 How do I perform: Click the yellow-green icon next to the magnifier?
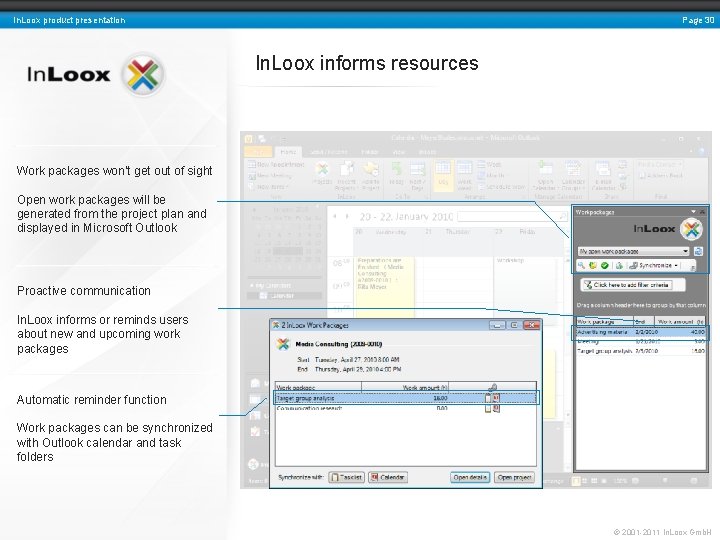point(593,265)
